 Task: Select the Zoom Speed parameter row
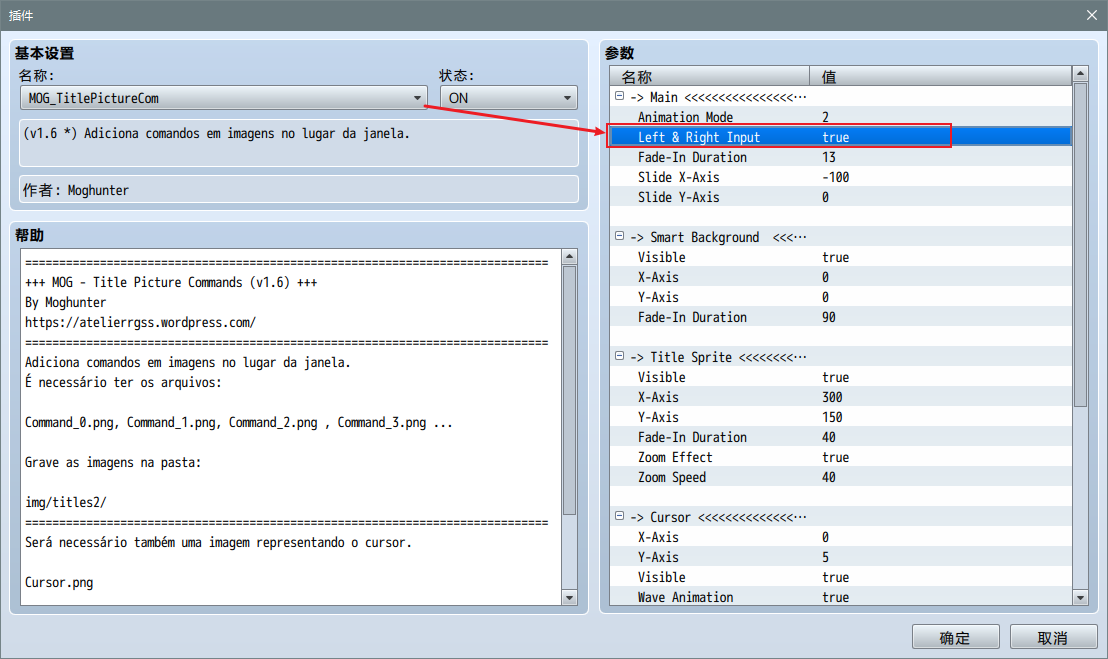[x=841, y=477]
